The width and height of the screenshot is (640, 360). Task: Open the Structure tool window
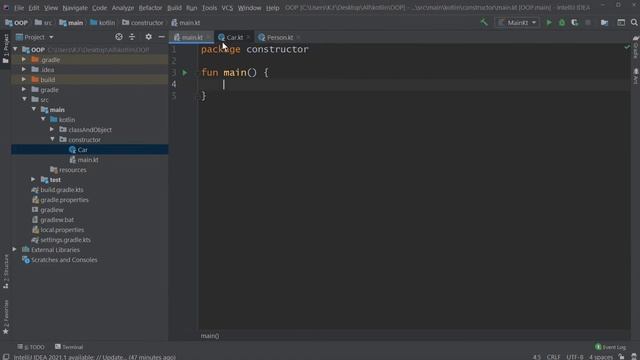(6, 271)
